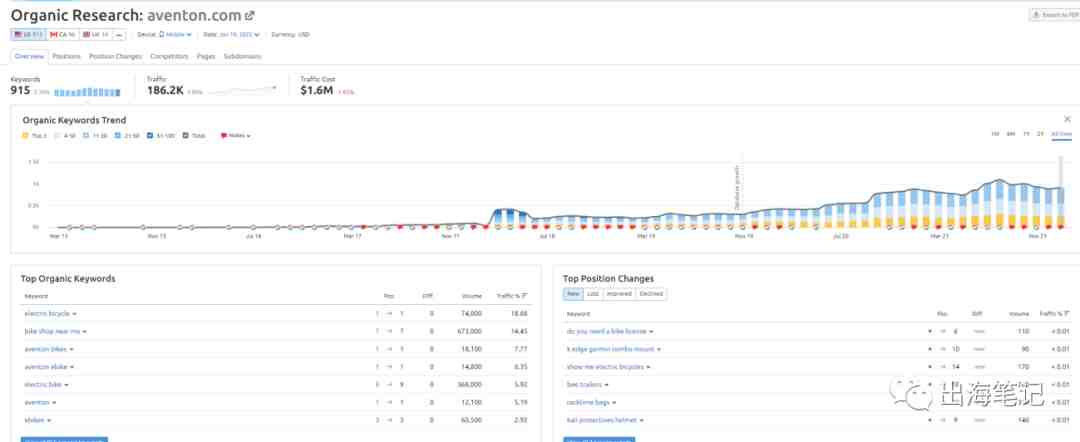Screen dimensions: 1080x442
Task: Open the more databases ellipsis button
Action: (118, 34)
